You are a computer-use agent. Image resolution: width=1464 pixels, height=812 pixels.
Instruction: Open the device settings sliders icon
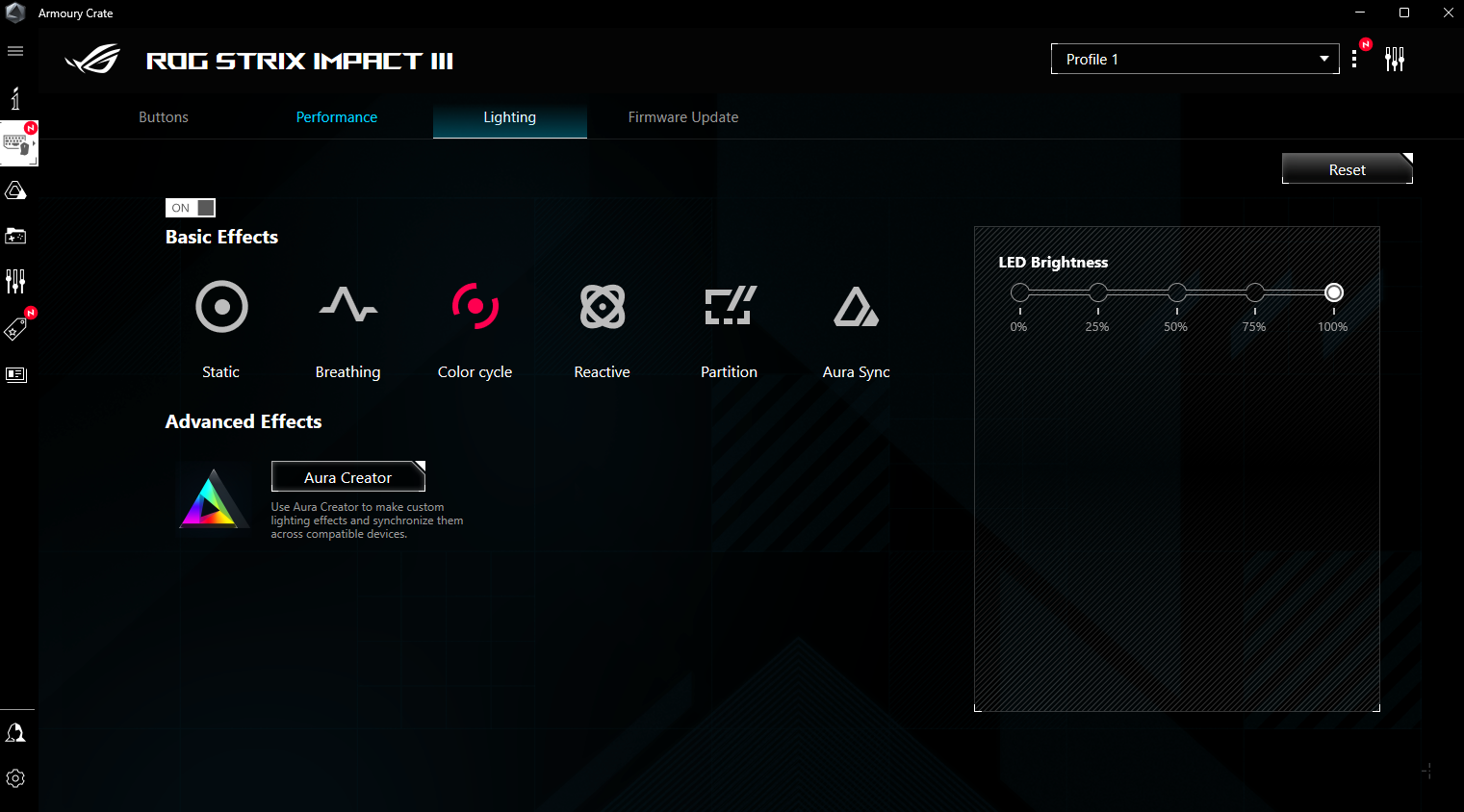[x=1395, y=59]
